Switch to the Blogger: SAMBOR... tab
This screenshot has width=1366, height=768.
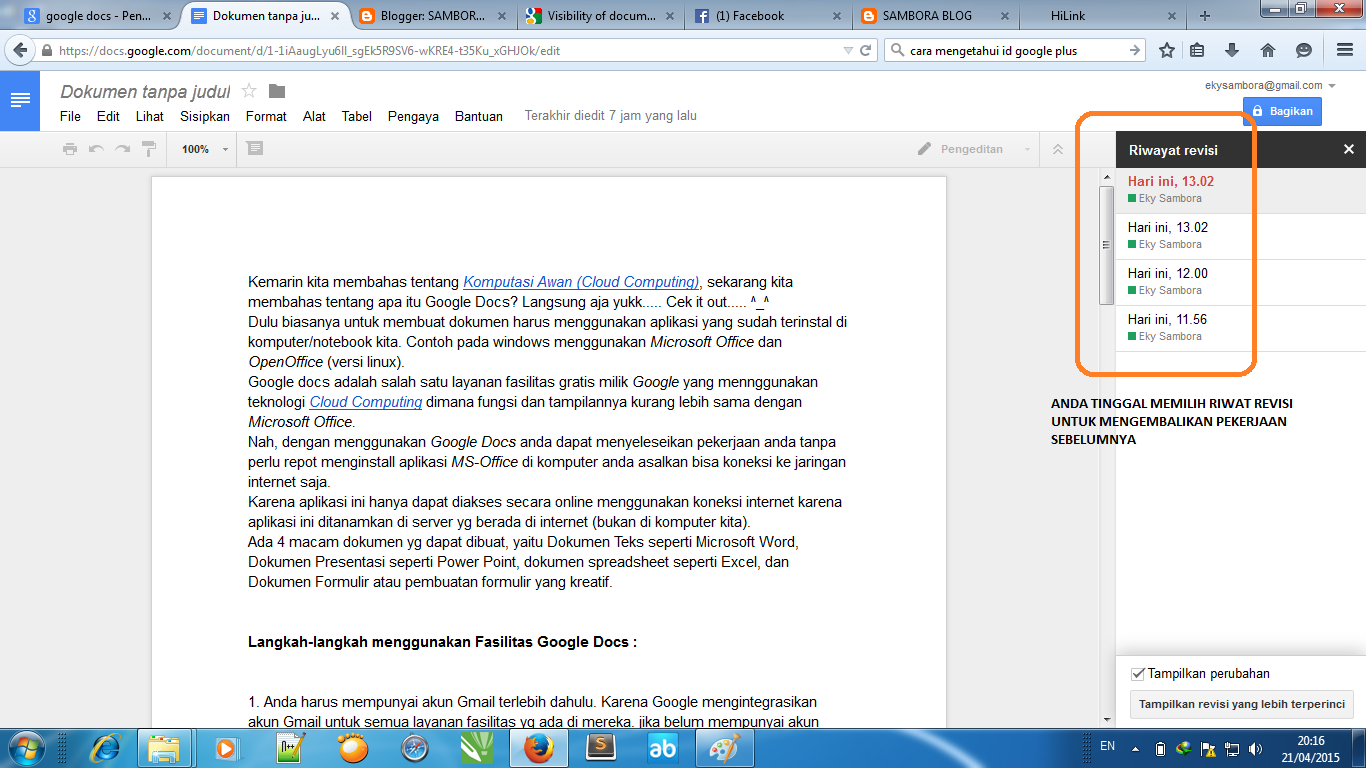432,16
